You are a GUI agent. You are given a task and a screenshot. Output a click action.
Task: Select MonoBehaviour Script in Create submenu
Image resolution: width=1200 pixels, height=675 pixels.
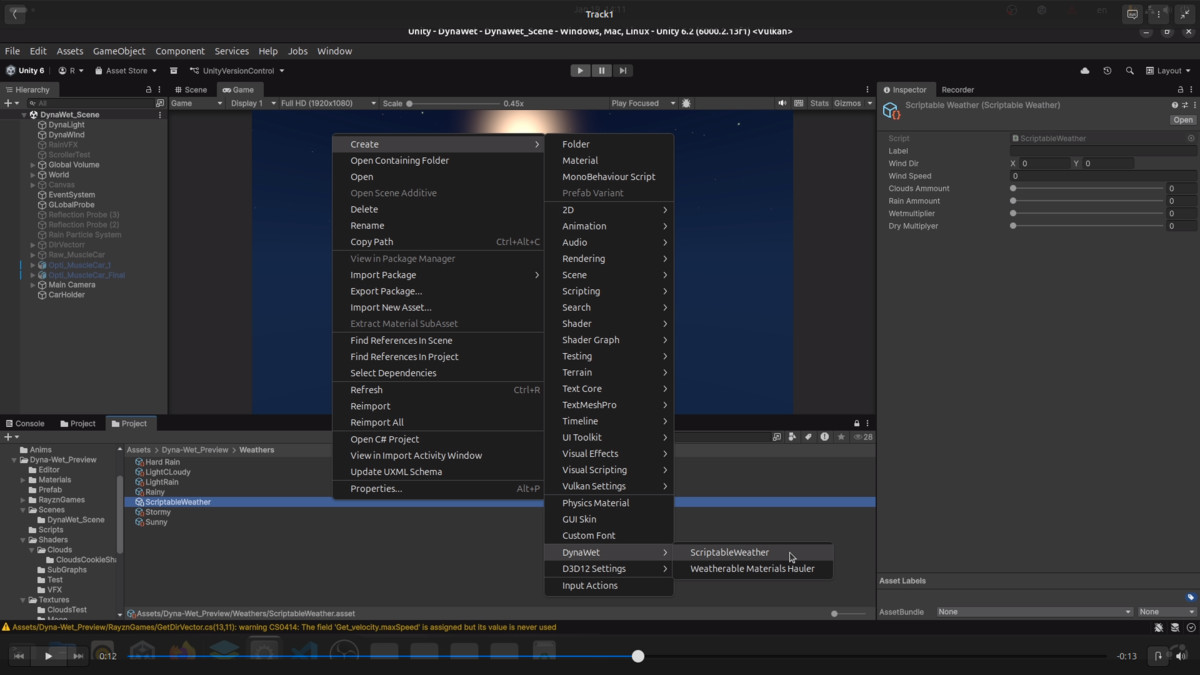pos(609,177)
